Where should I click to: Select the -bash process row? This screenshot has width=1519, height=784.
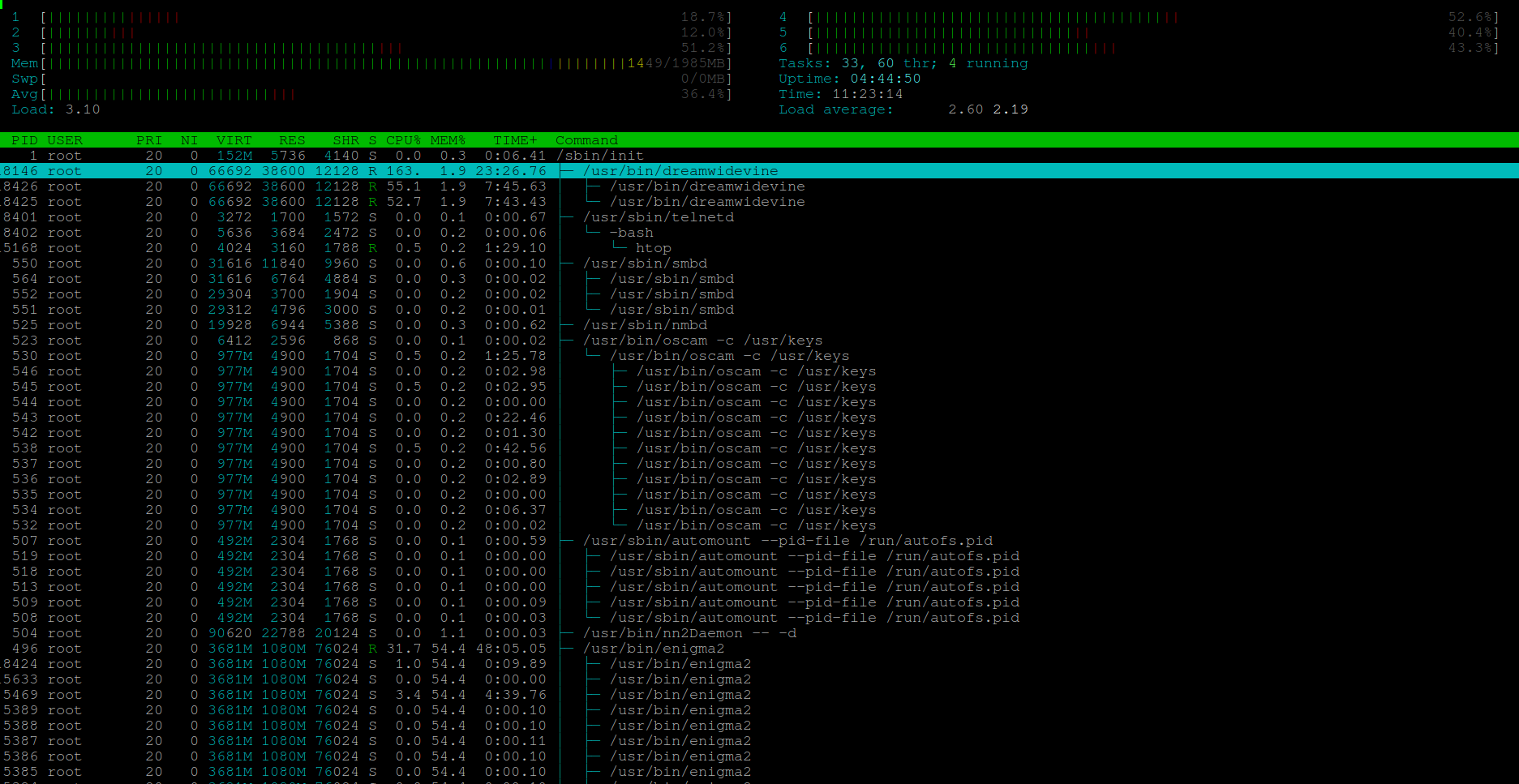click(631, 233)
